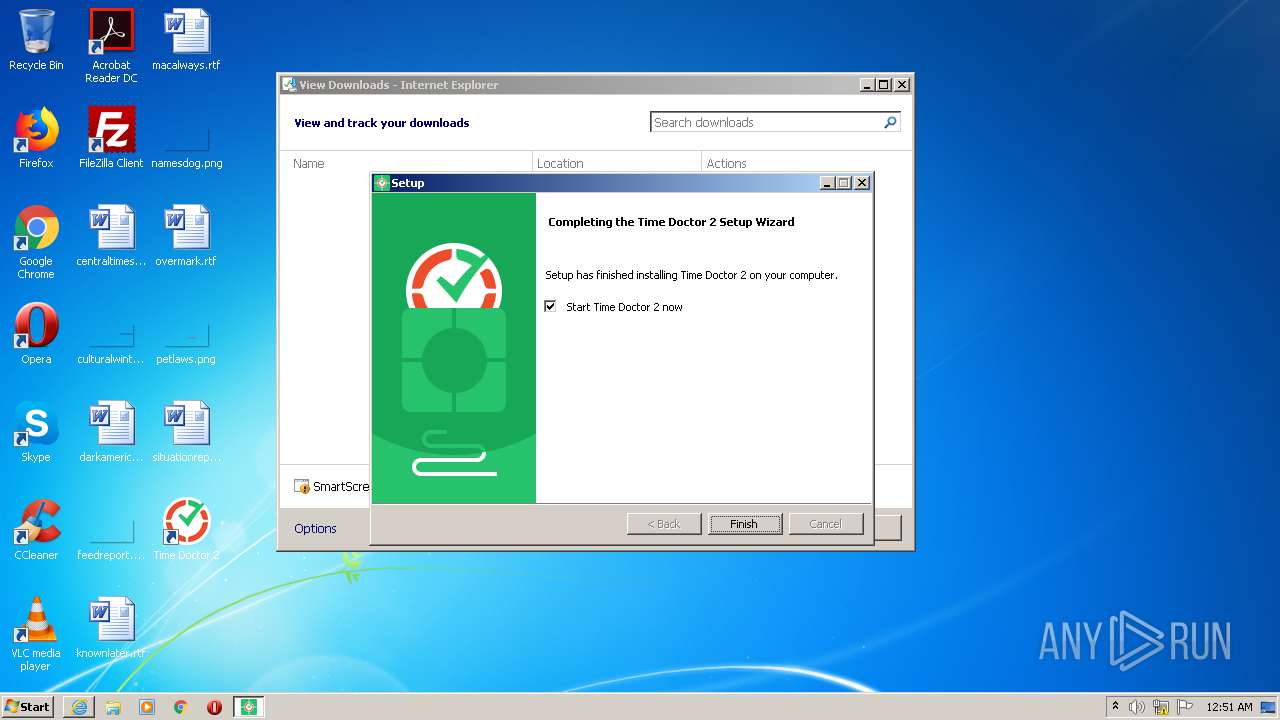Sort downloads by Location column
This screenshot has width=1280, height=720.
point(560,163)
